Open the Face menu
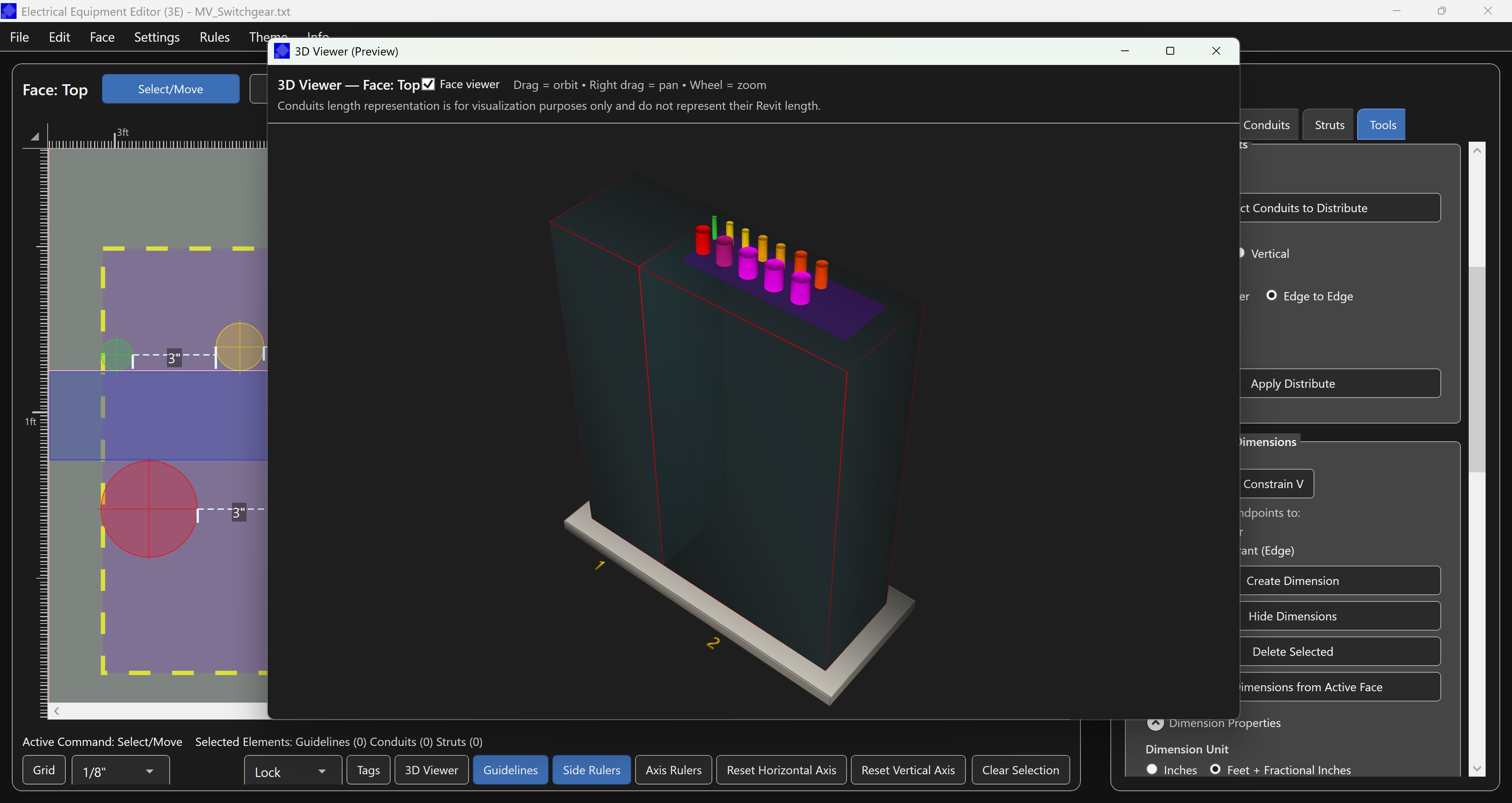 tap(102, 36)
